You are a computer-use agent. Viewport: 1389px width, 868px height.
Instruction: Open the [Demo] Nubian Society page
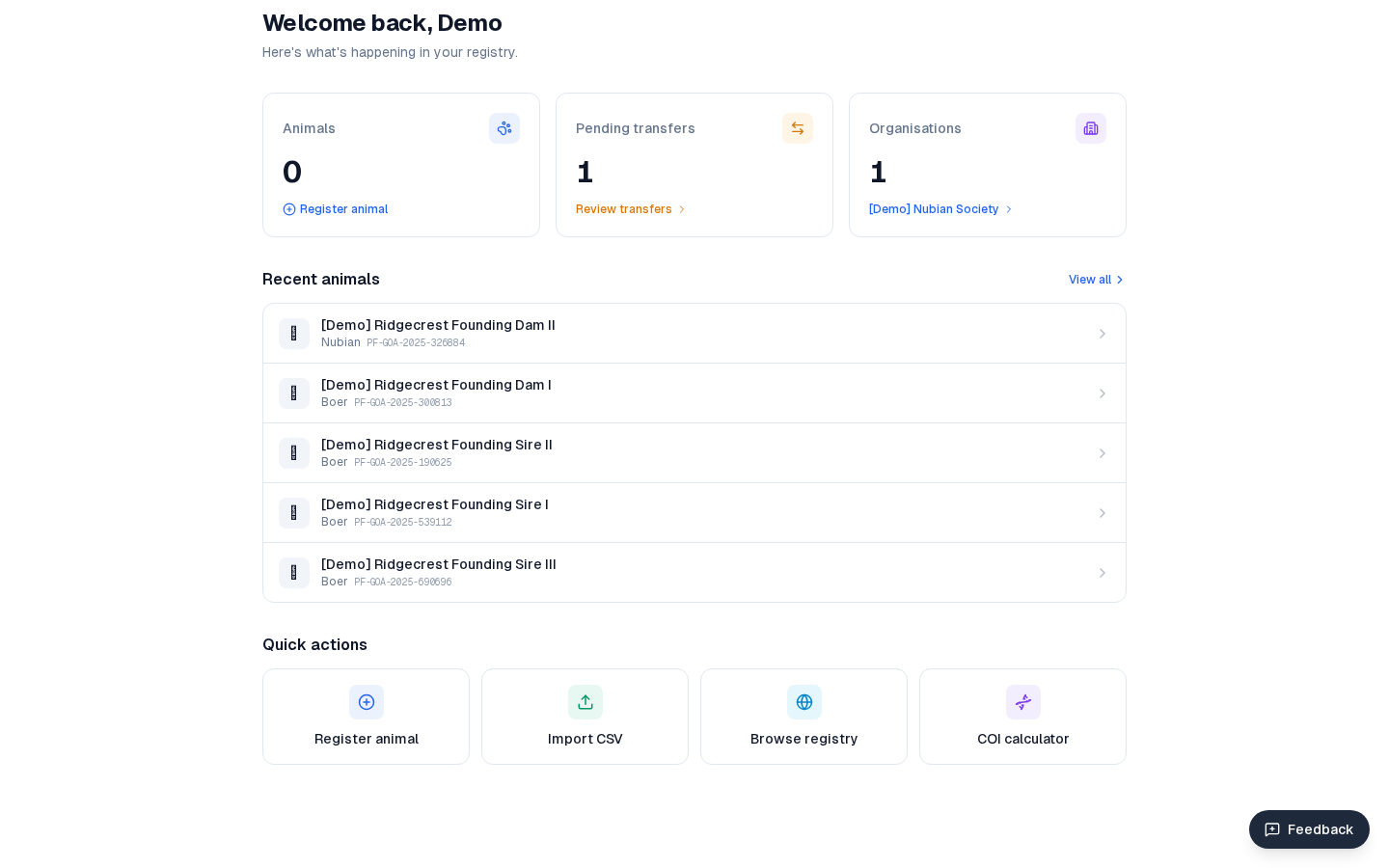pos(933,209)
